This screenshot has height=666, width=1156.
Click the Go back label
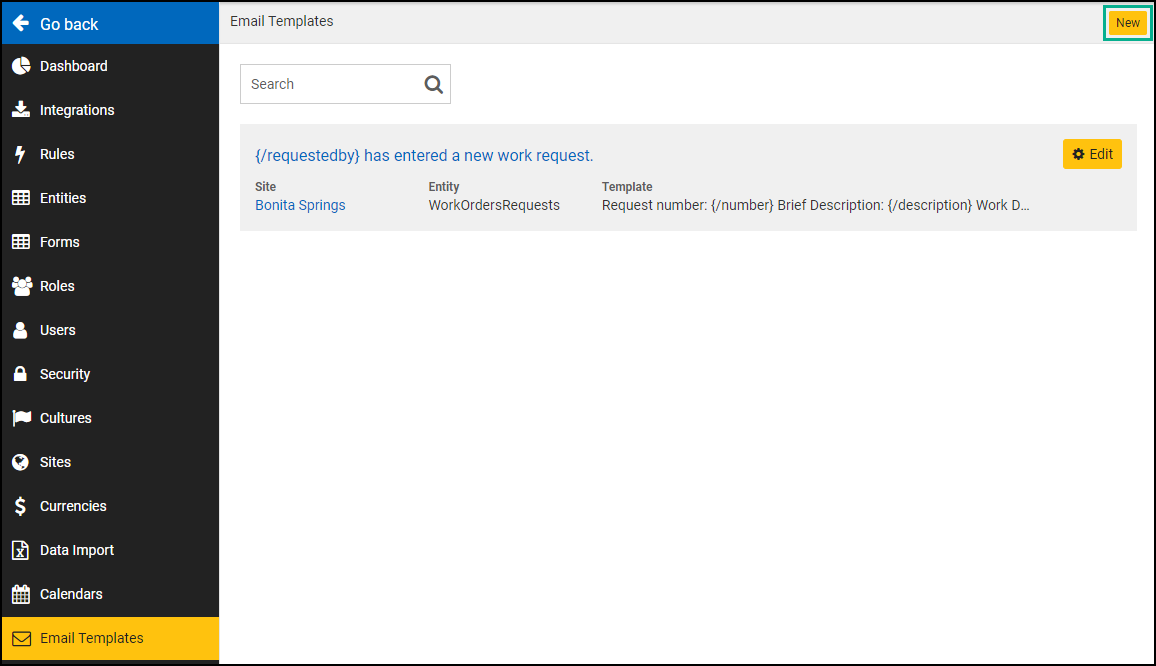[x=69, y=24]
